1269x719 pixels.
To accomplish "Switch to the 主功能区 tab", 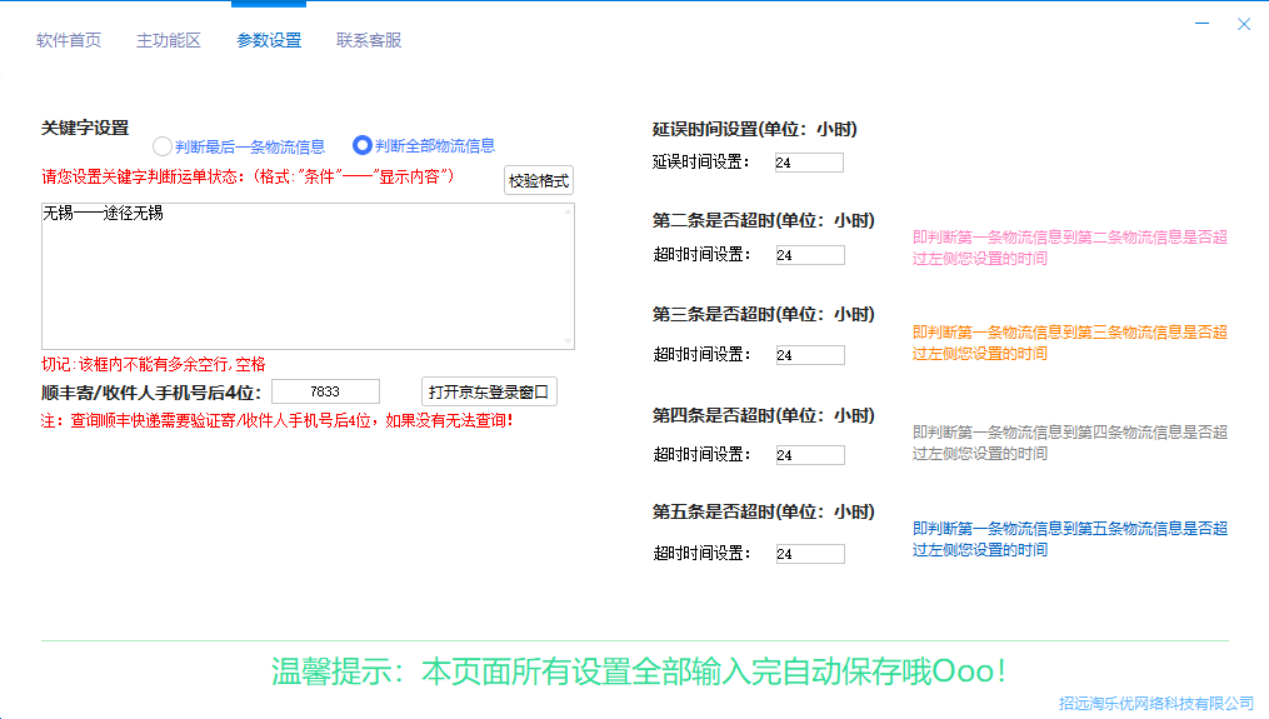I will [x=169, y=41].
